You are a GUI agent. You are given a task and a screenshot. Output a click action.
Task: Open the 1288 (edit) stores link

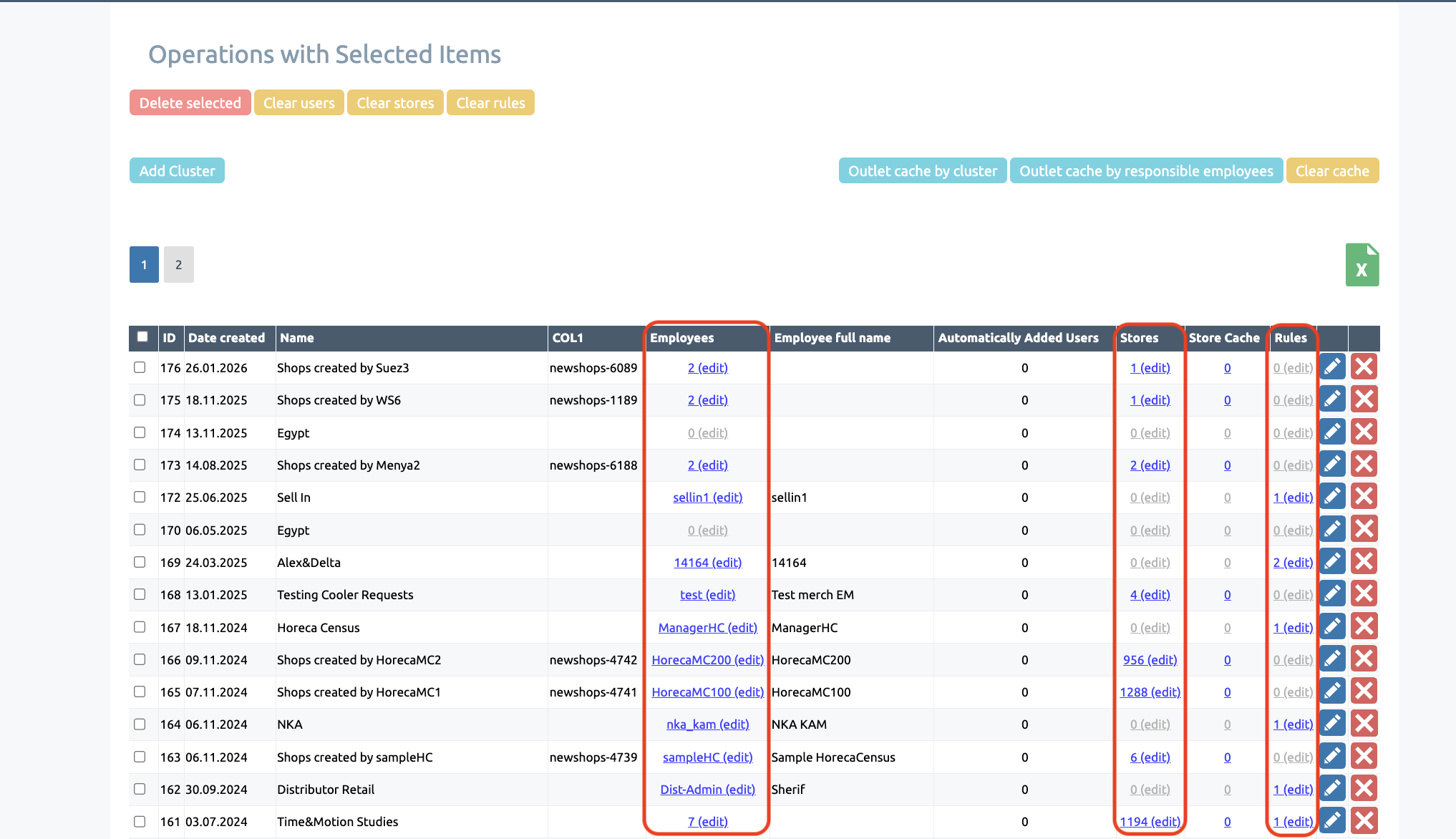point(1150,692)
